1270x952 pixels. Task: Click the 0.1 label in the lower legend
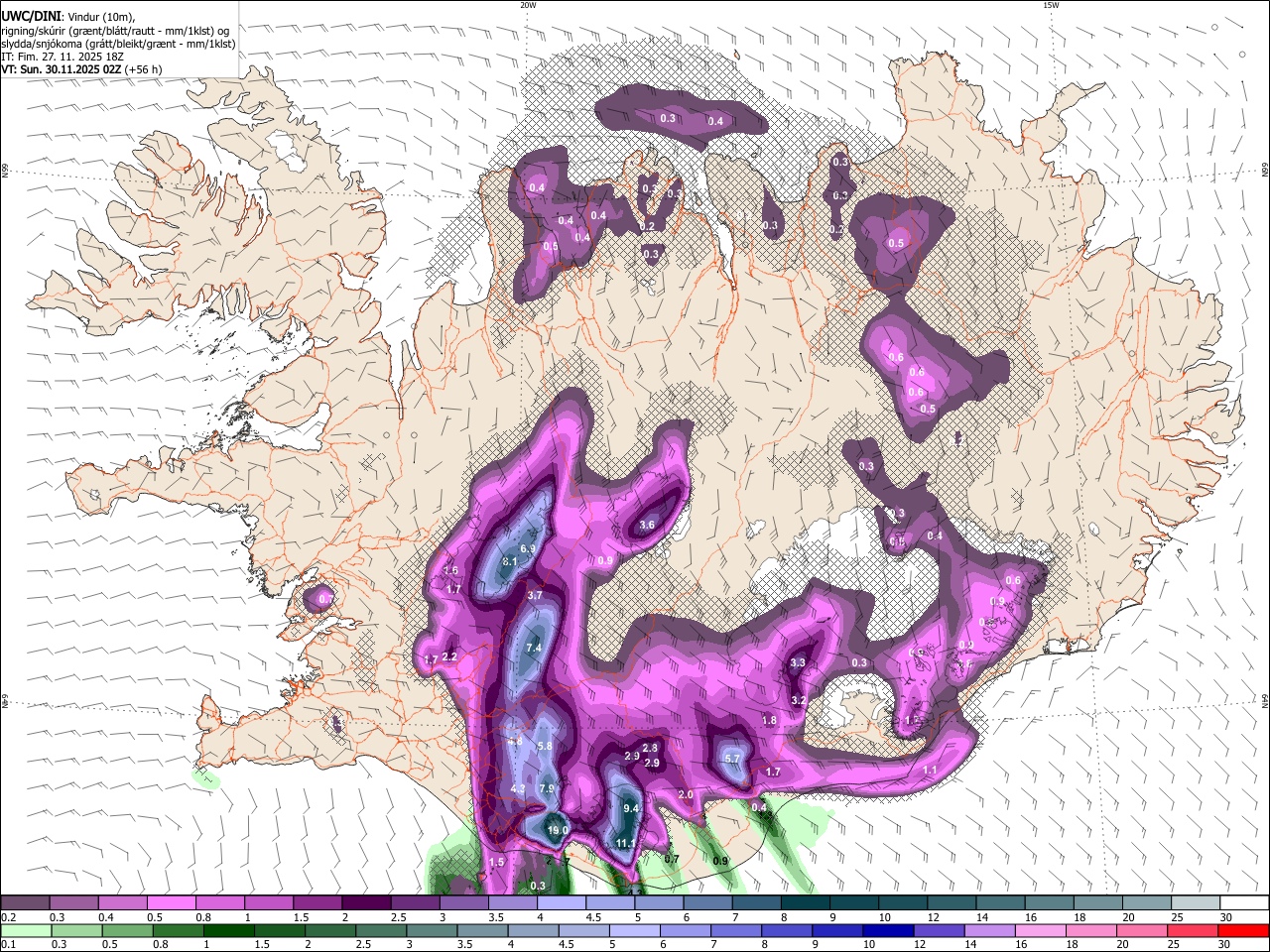click(x=8, y=945)
